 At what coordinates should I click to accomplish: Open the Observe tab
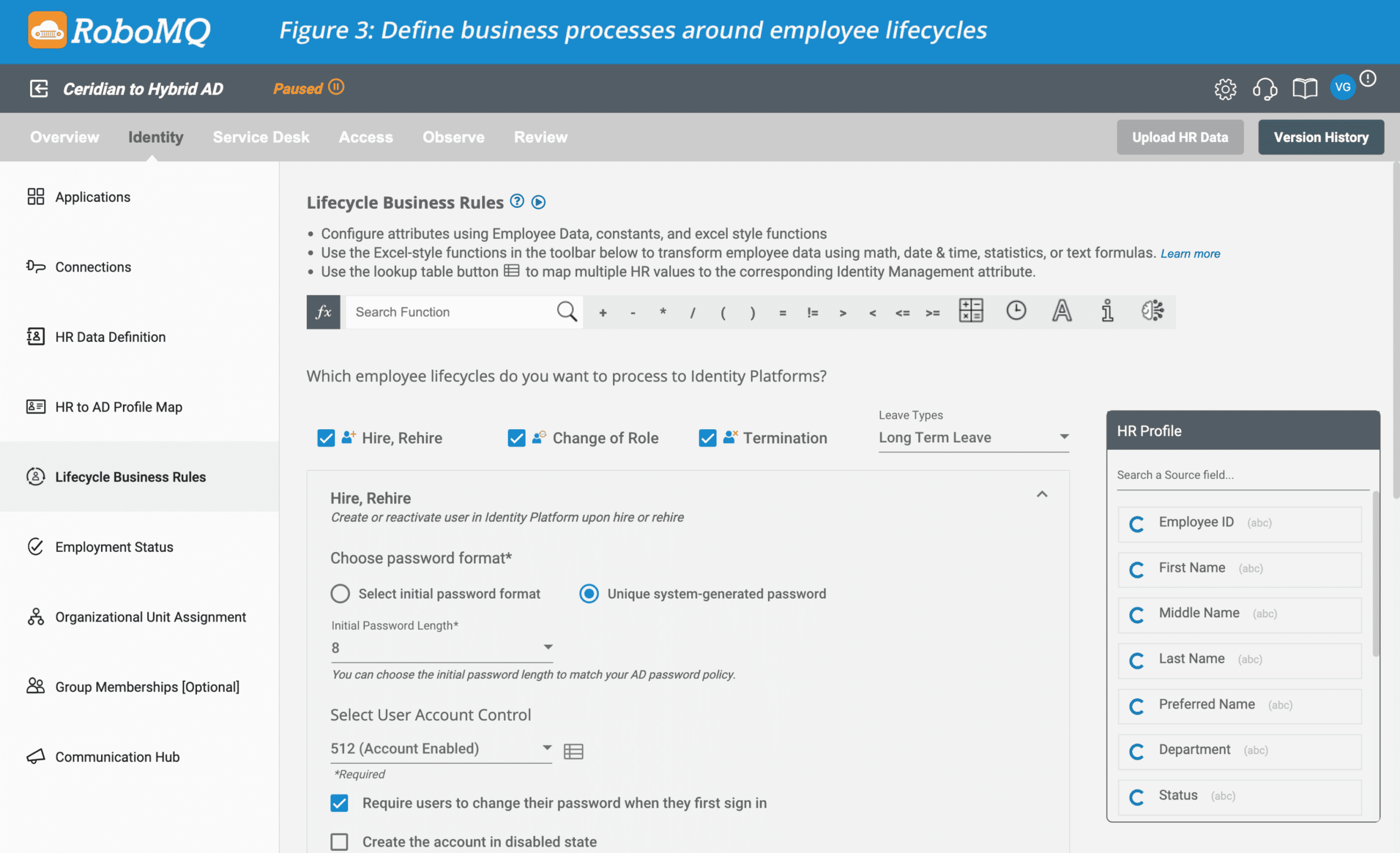[x=453, y=137]
